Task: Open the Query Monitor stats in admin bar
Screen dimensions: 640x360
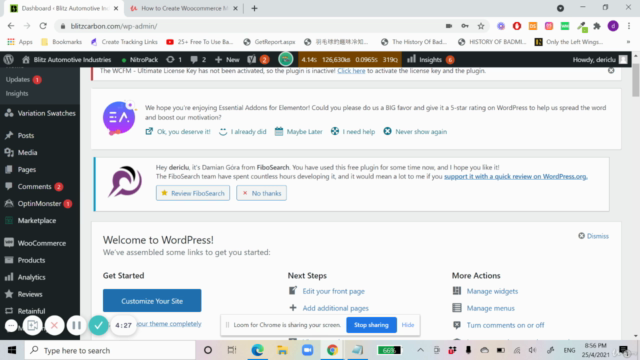Action: tap(349, 60)
